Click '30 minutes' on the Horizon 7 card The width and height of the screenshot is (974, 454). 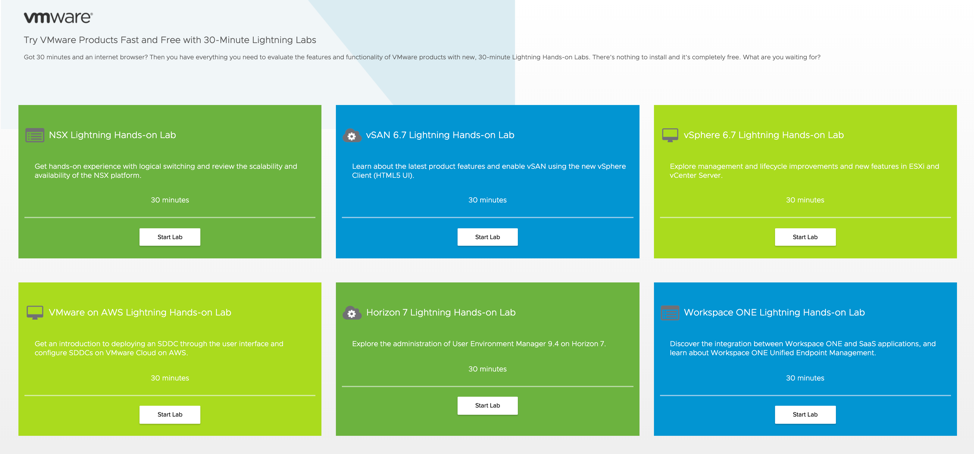488,369
